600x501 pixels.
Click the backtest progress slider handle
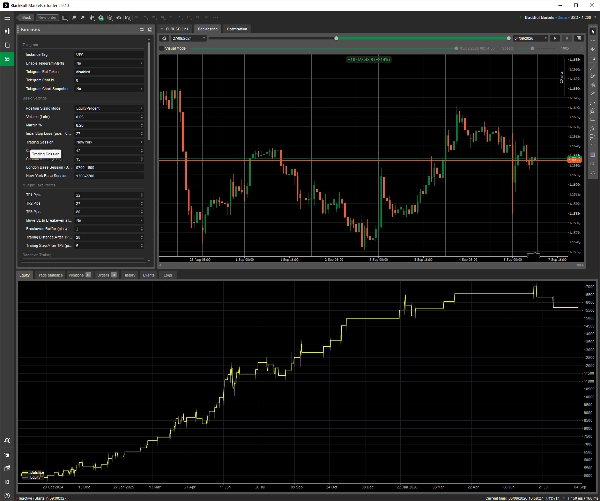(456, 49)
